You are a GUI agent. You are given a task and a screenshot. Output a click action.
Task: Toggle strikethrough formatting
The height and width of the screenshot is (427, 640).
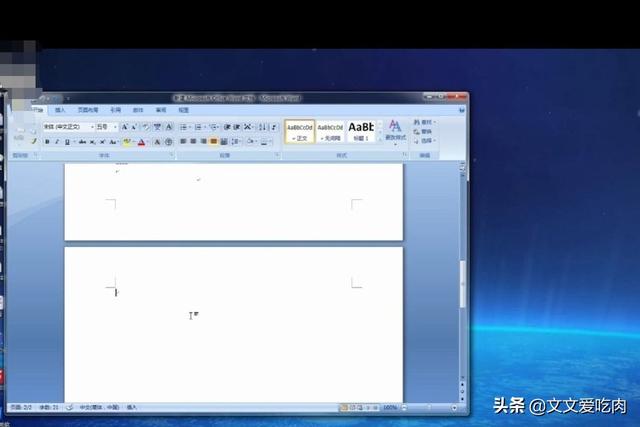(x=82, y=142)
